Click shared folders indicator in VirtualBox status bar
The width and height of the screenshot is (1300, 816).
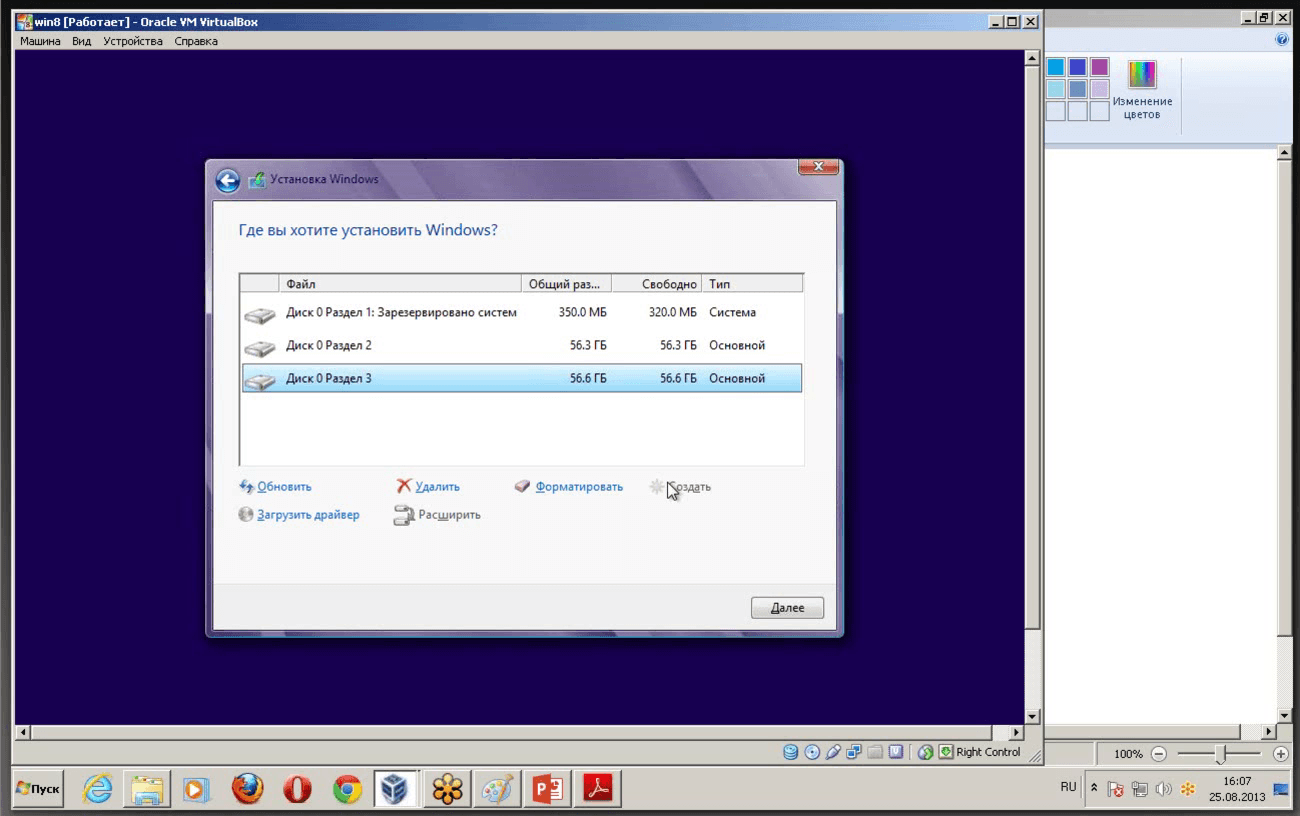click(875, 752)
